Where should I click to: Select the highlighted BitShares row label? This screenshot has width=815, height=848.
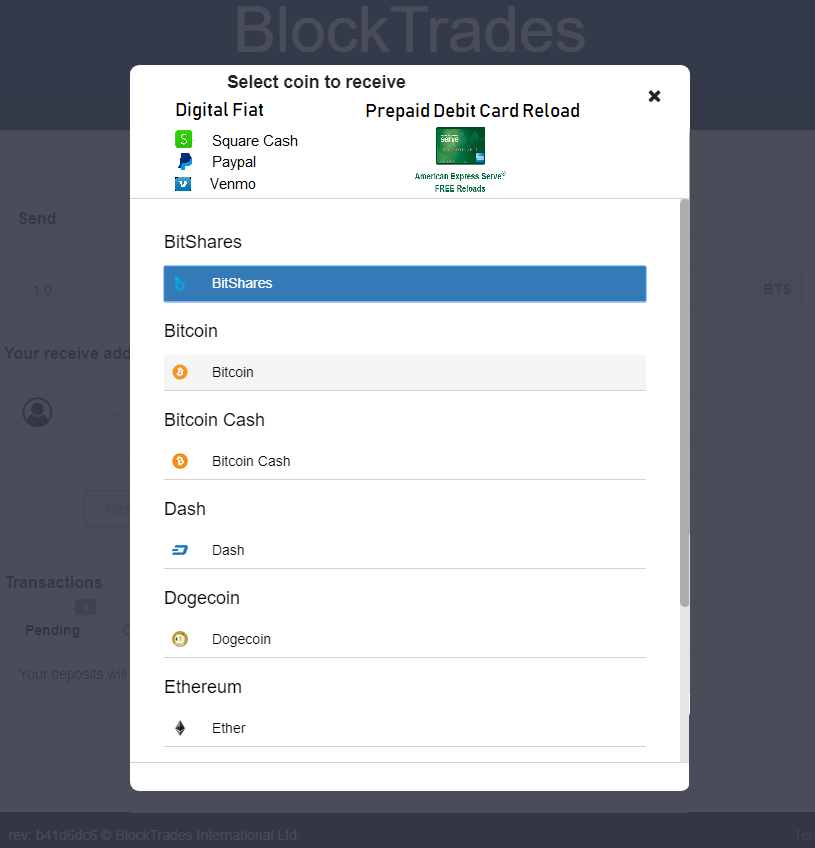(242, 283)
